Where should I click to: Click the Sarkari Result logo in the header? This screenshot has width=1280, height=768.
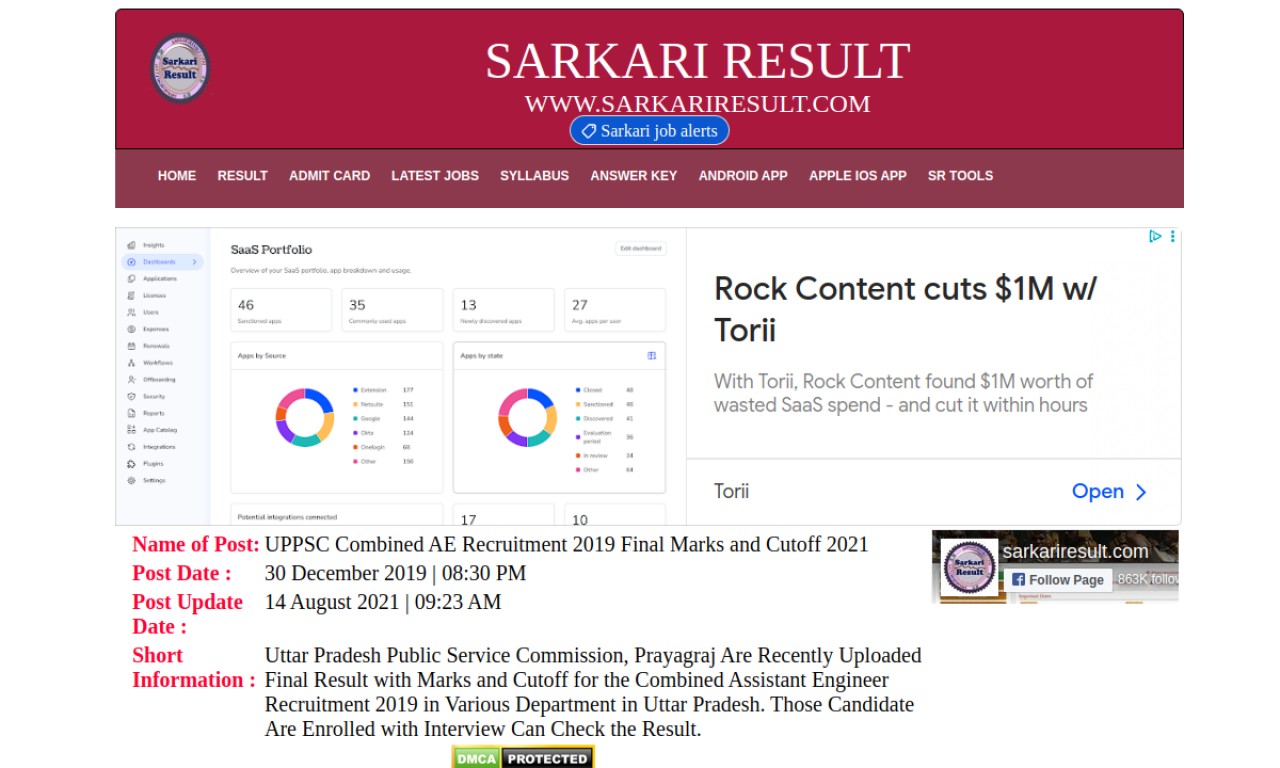pyautogui.click(x=180, y=68)
